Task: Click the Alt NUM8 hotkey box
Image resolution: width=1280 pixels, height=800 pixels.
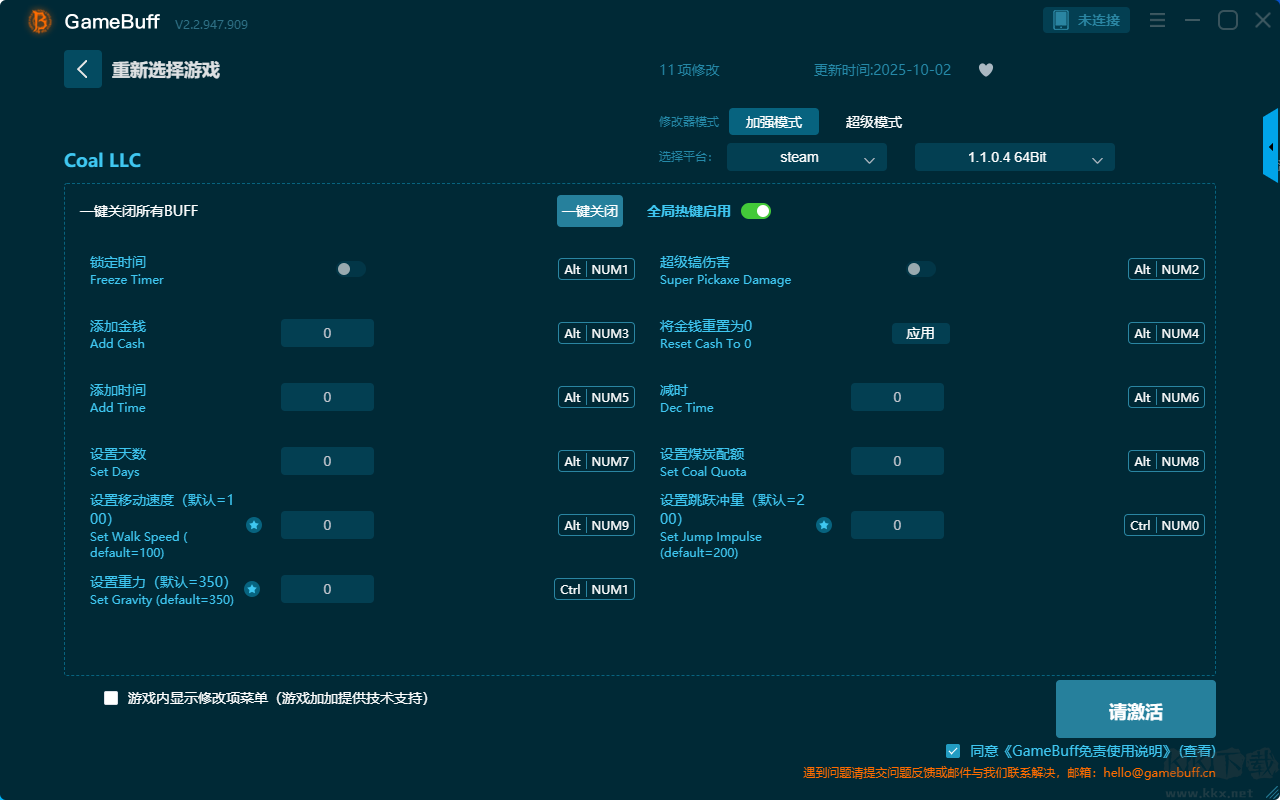Action: click(x=1166, y=461)
